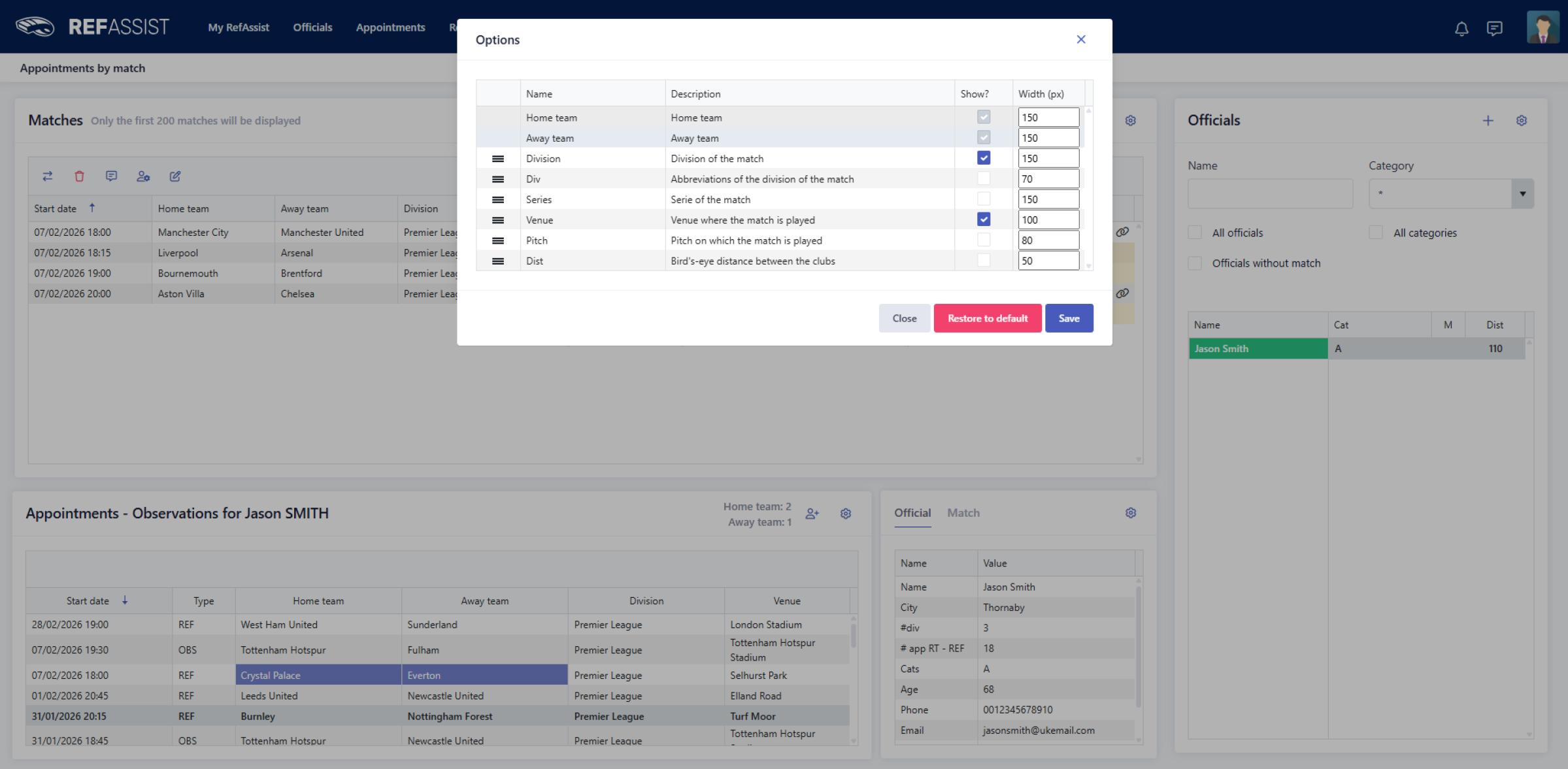The width and height of the screenshot is (1568, 769).
Task: Click add-person icon beside Away team count
Action: point(812,514)
